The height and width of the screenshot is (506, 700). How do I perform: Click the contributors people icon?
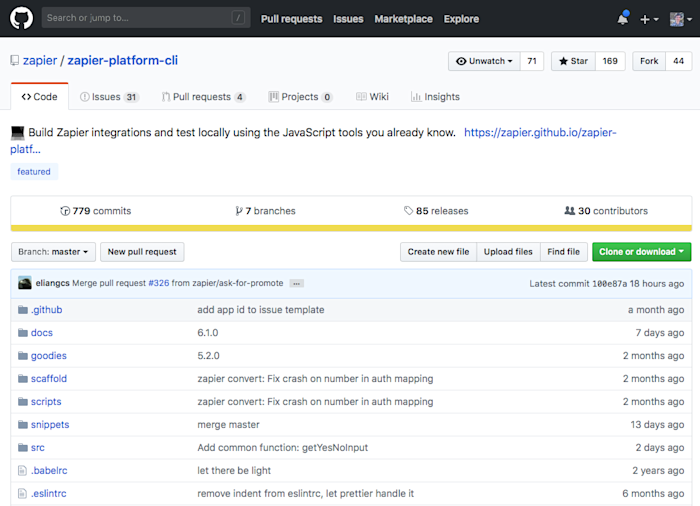pos(570,210)
